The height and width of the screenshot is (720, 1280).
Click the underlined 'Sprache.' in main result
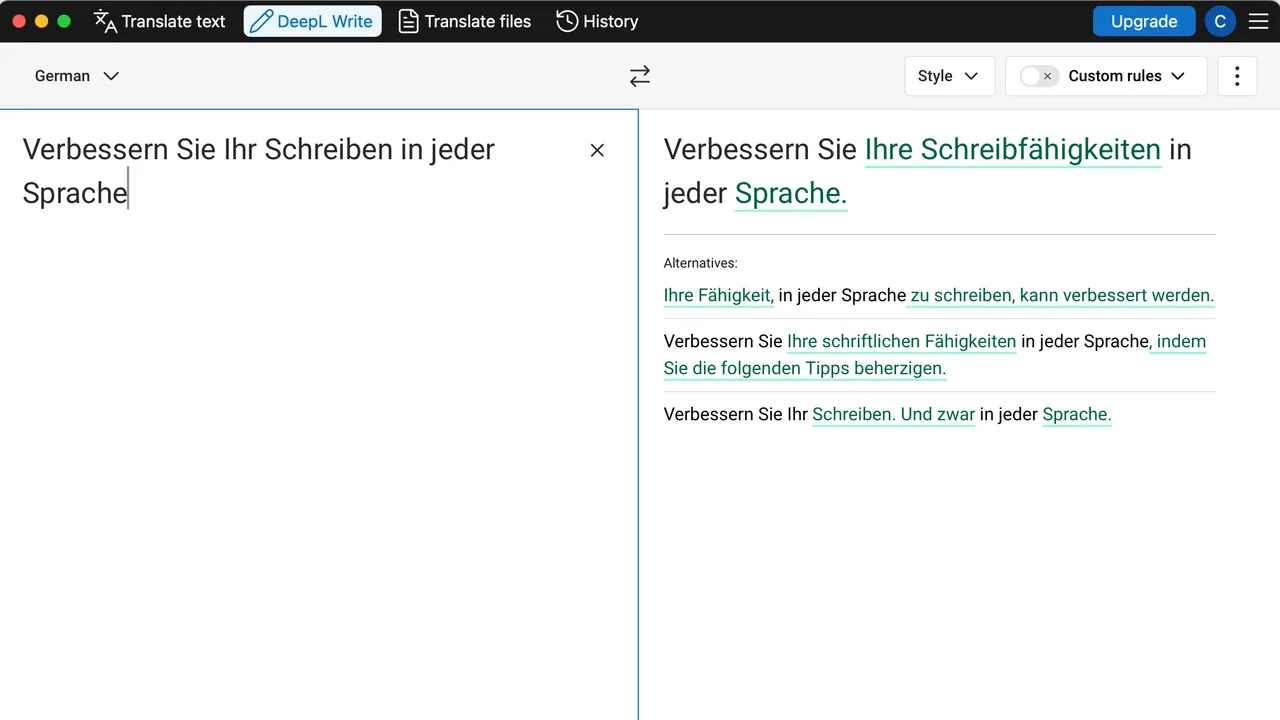(791, 193)
